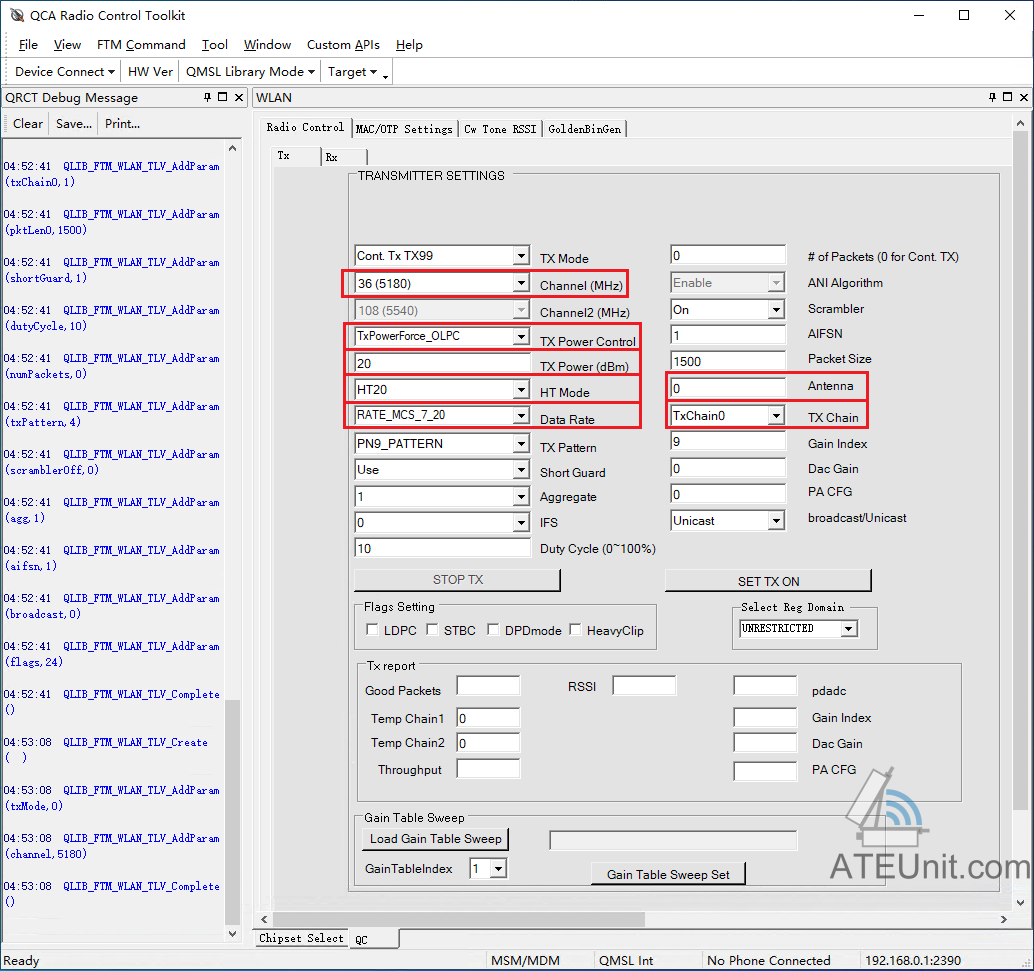This screenshot has height=971, width=1034.
Task: Pin the WLAN panel
Action: 992,97
